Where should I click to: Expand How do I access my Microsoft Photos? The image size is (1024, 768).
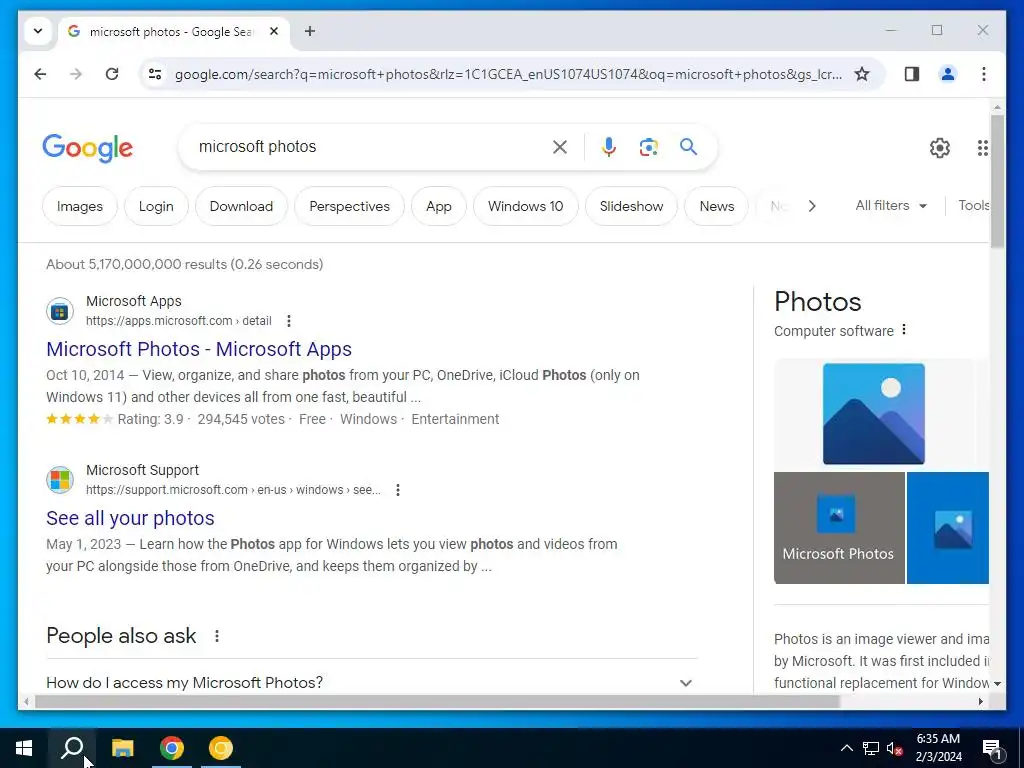tap(372, 682)
